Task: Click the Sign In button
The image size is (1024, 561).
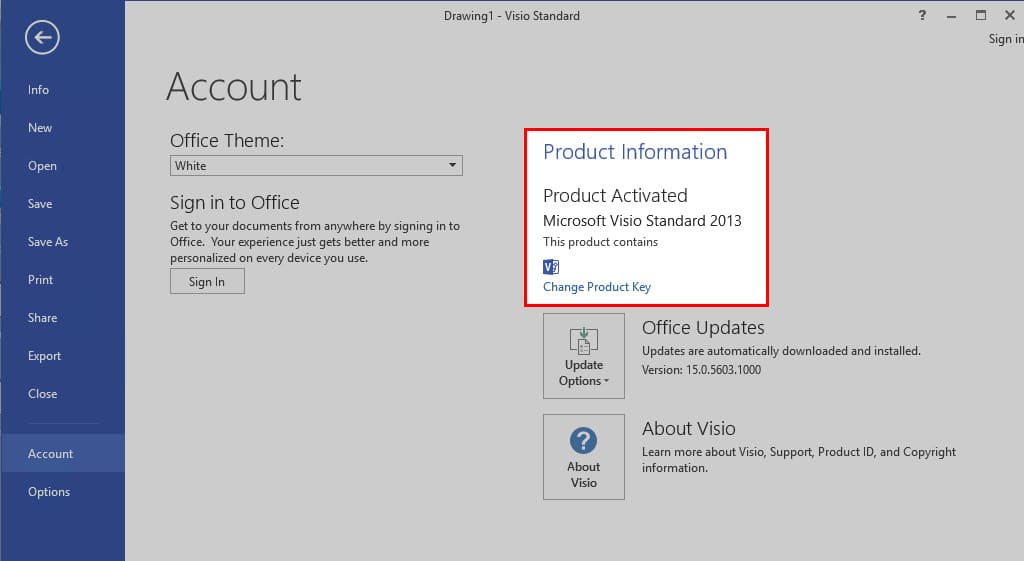Action: click(x=207, y=281)
